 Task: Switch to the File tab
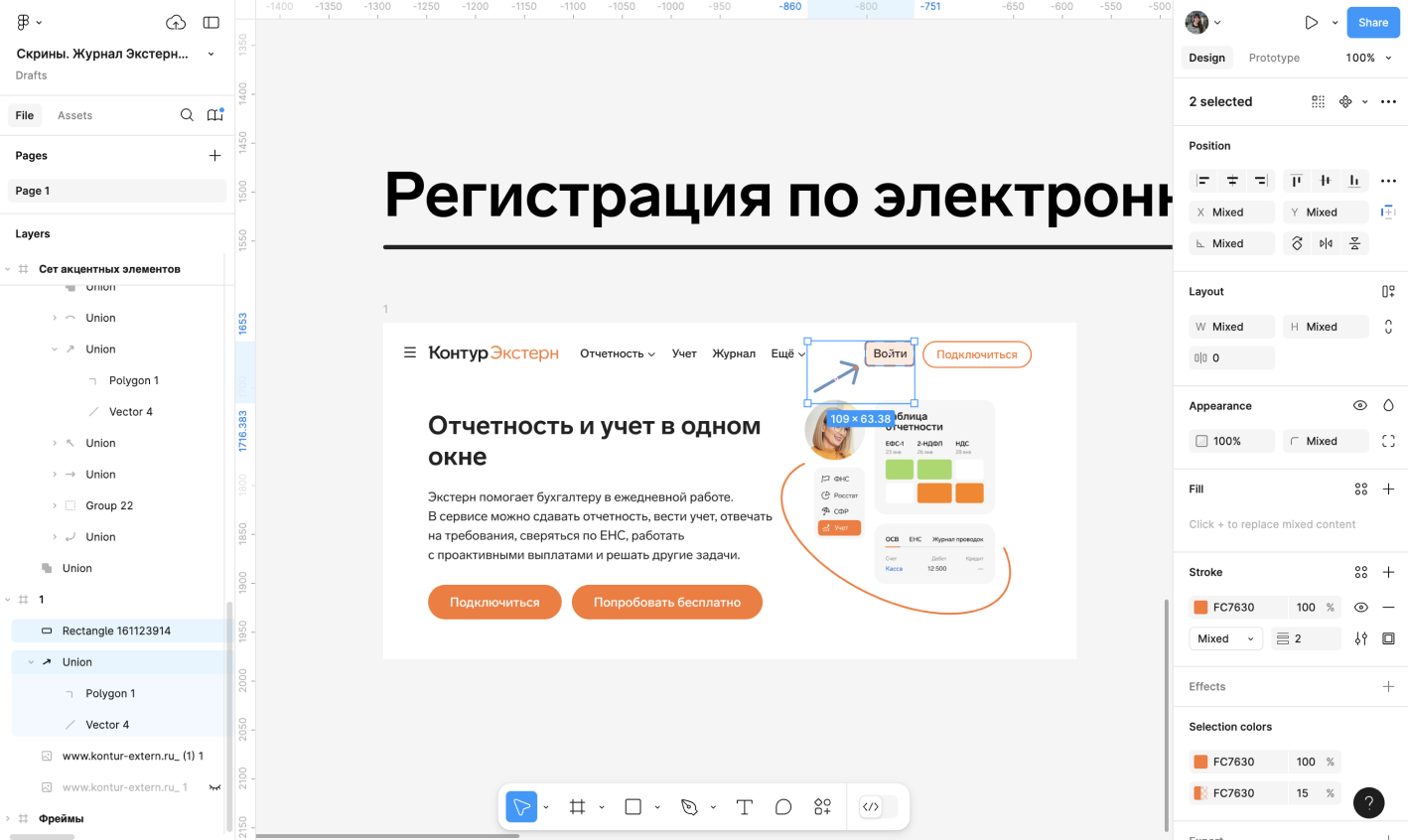pos(25,115)
